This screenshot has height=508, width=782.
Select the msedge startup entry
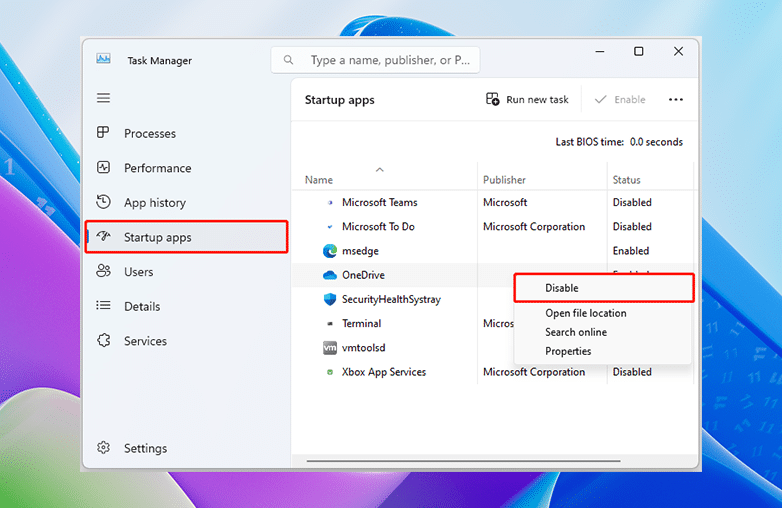pos(493,251)
